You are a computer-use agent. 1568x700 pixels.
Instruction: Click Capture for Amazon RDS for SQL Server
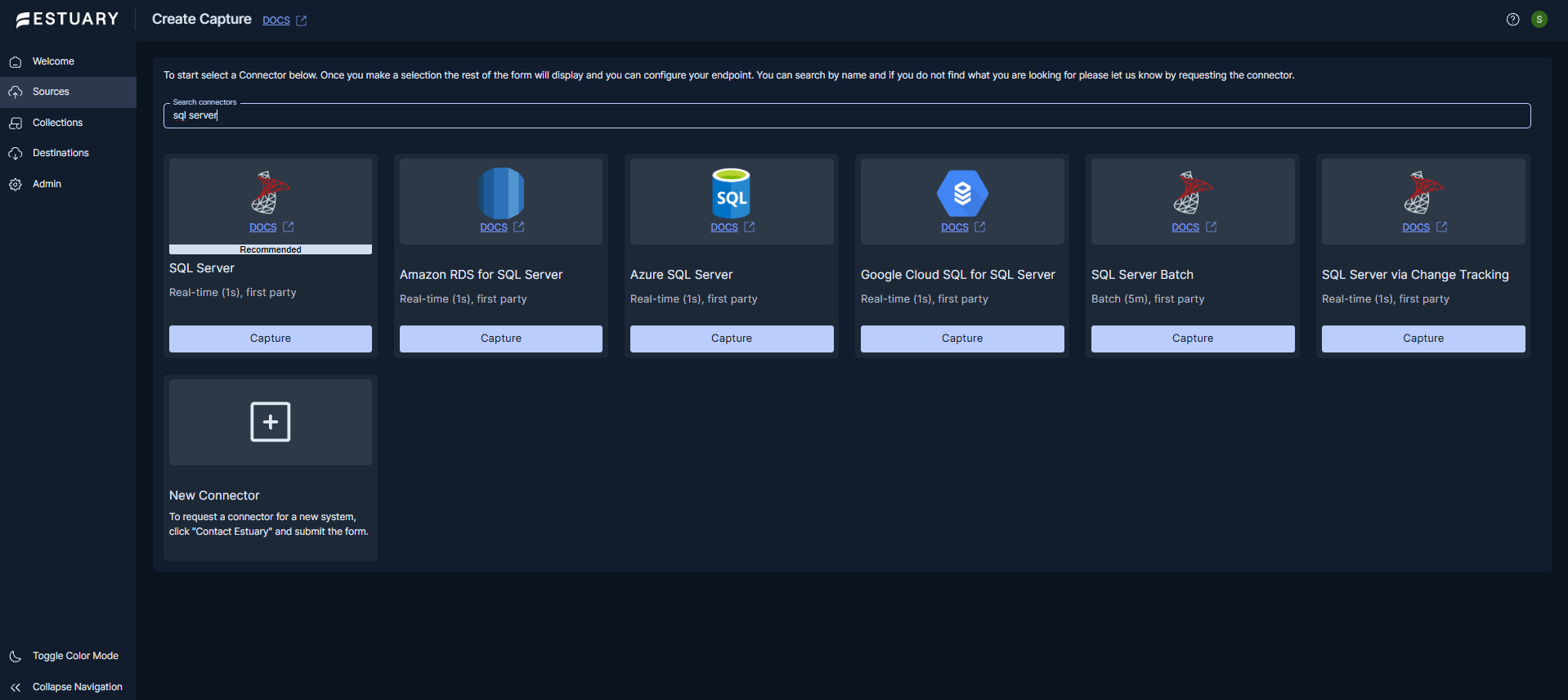click(501, 339)
